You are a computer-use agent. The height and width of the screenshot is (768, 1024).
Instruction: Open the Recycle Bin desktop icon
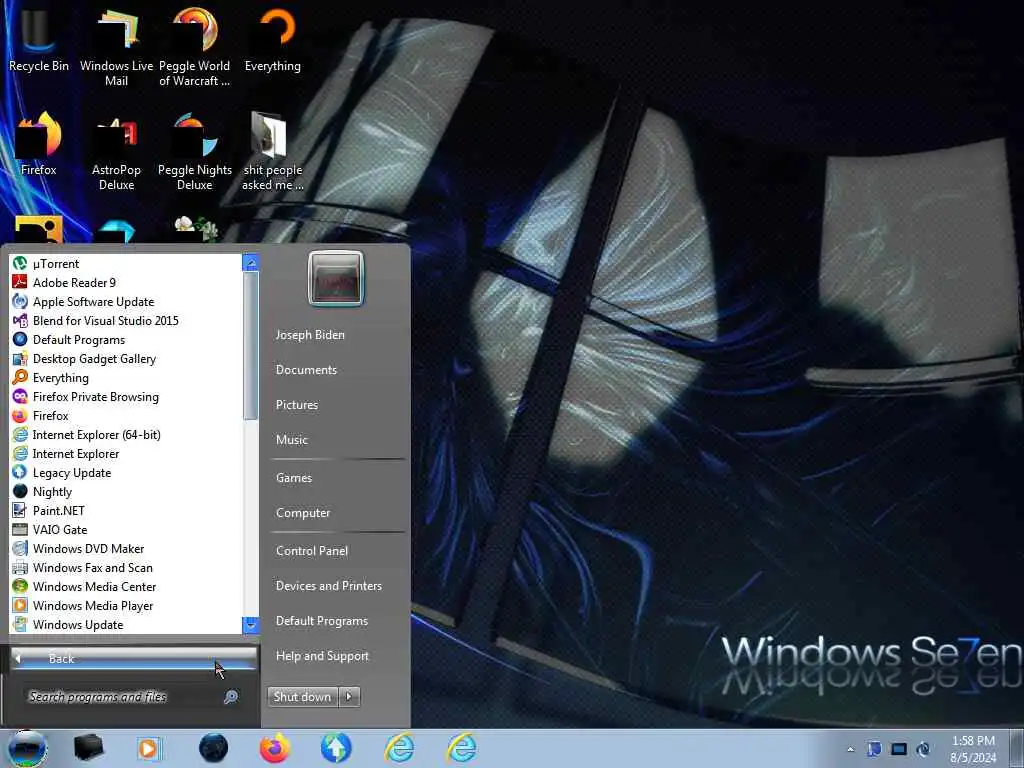point(38,39)
